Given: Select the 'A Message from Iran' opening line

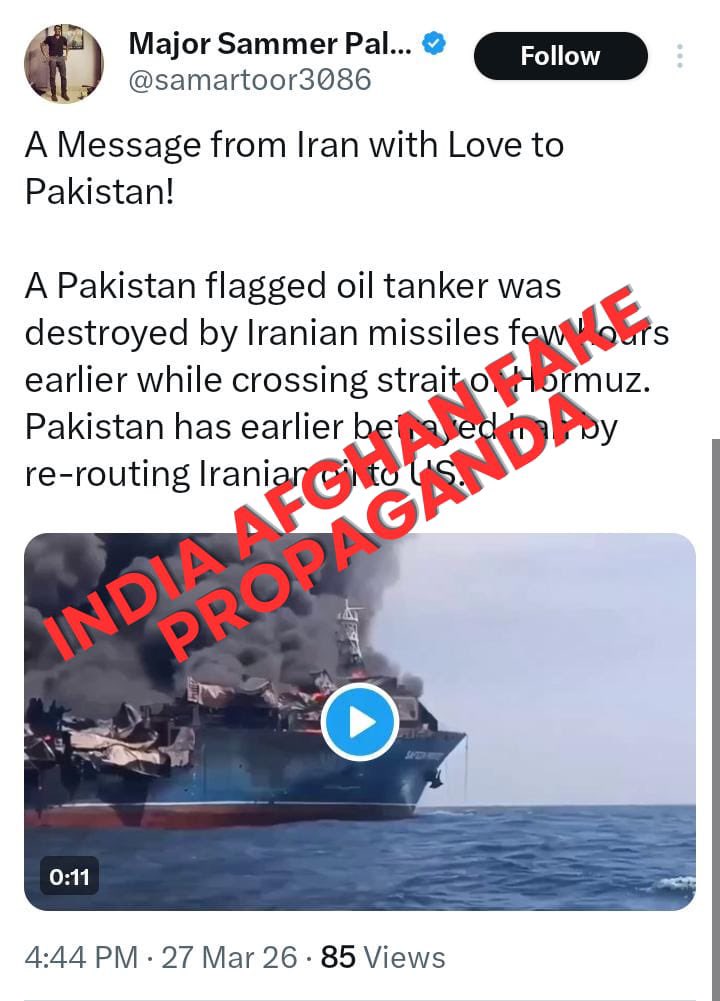Looking at the screenshot, I should point(294,168).
